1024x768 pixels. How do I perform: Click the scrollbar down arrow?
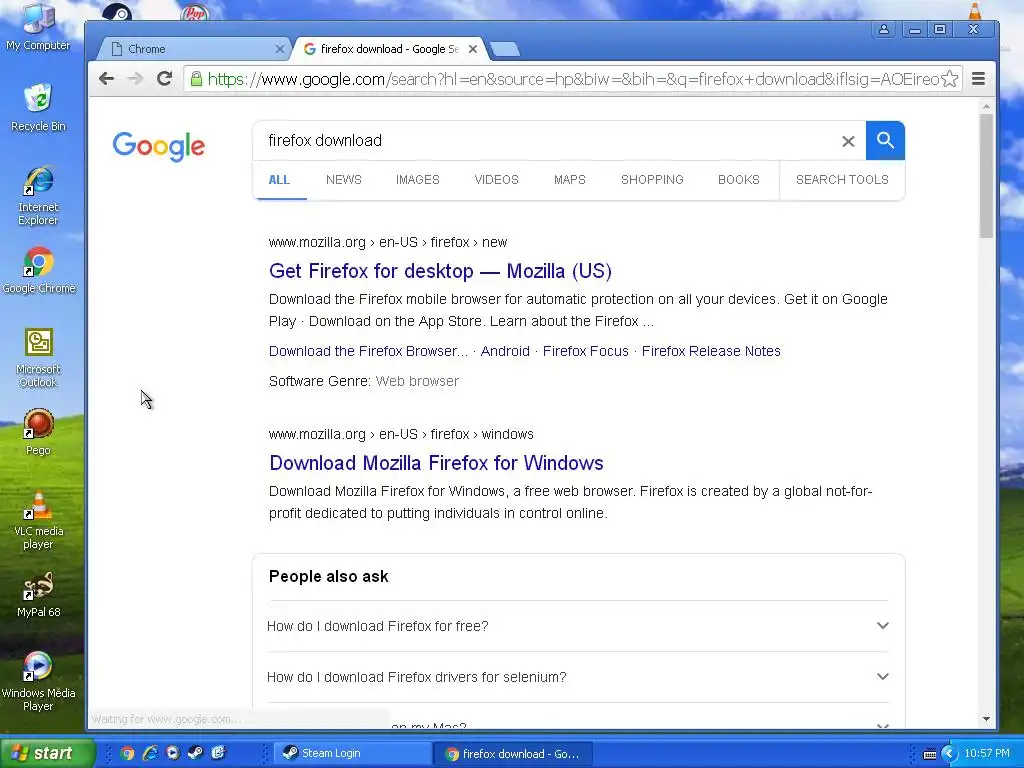click(x=986, y=719)
